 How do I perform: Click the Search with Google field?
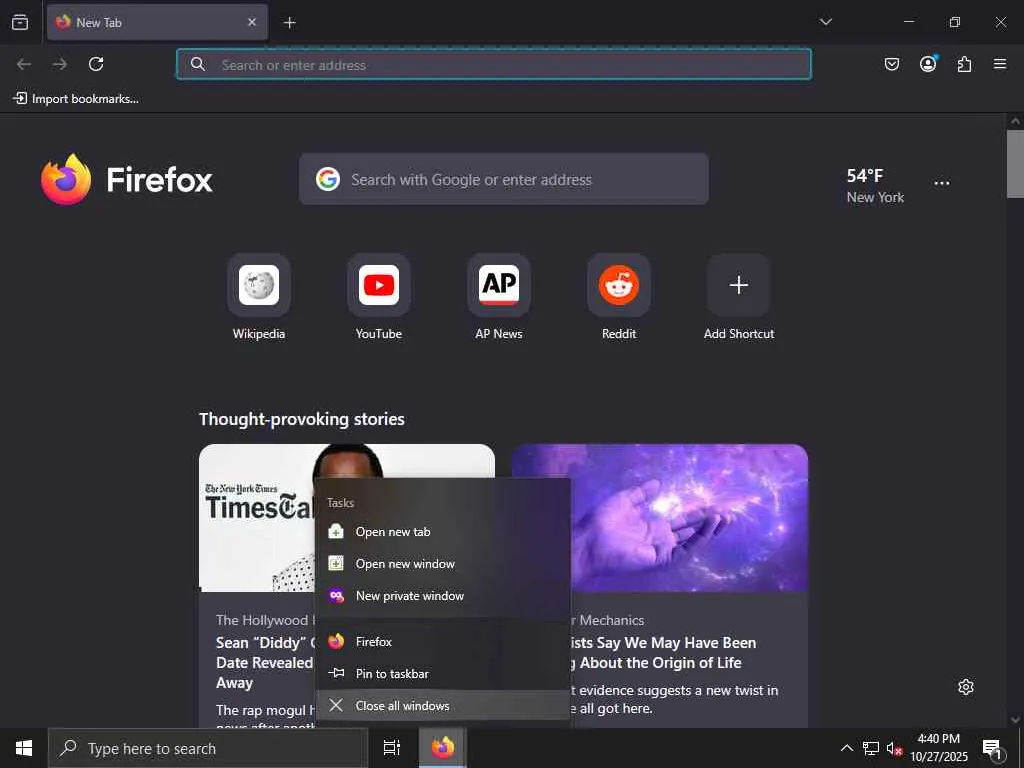click(x=504, y=179)
